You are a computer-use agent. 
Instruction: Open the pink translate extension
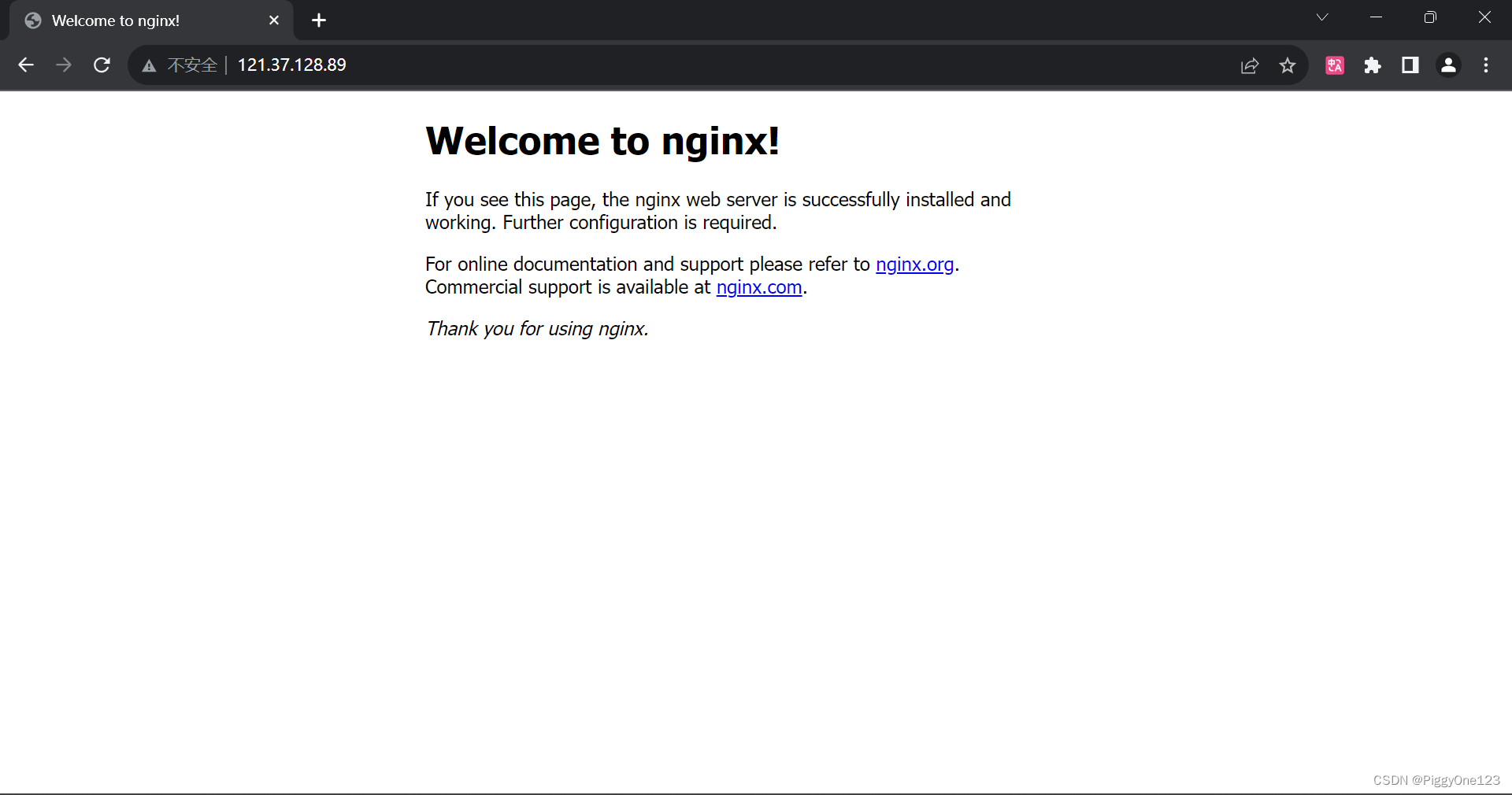coord(1335,65)
